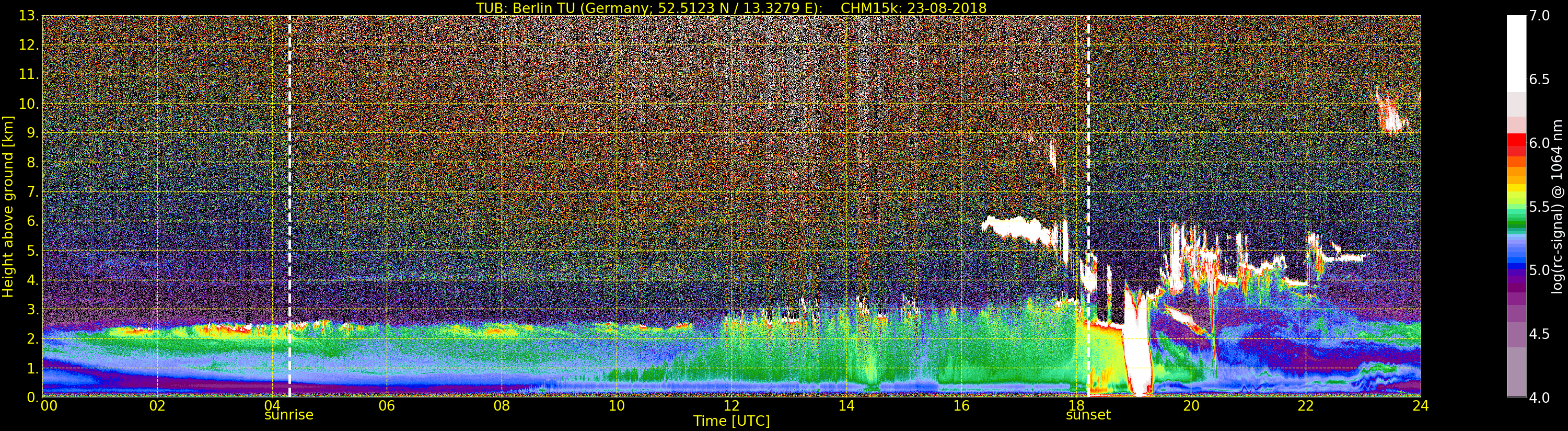Image resolution: width=1568 pixels, height=431 pixels.
Task: Click the height tick label '11.'
Action: [29, 74]
